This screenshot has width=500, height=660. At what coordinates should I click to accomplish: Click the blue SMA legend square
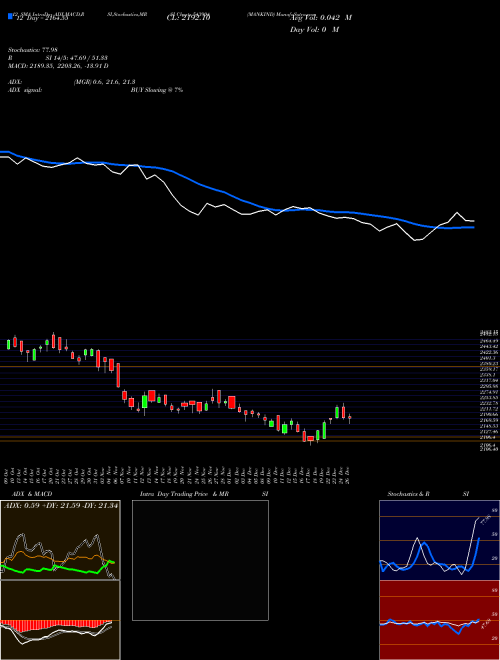[10, 16]
